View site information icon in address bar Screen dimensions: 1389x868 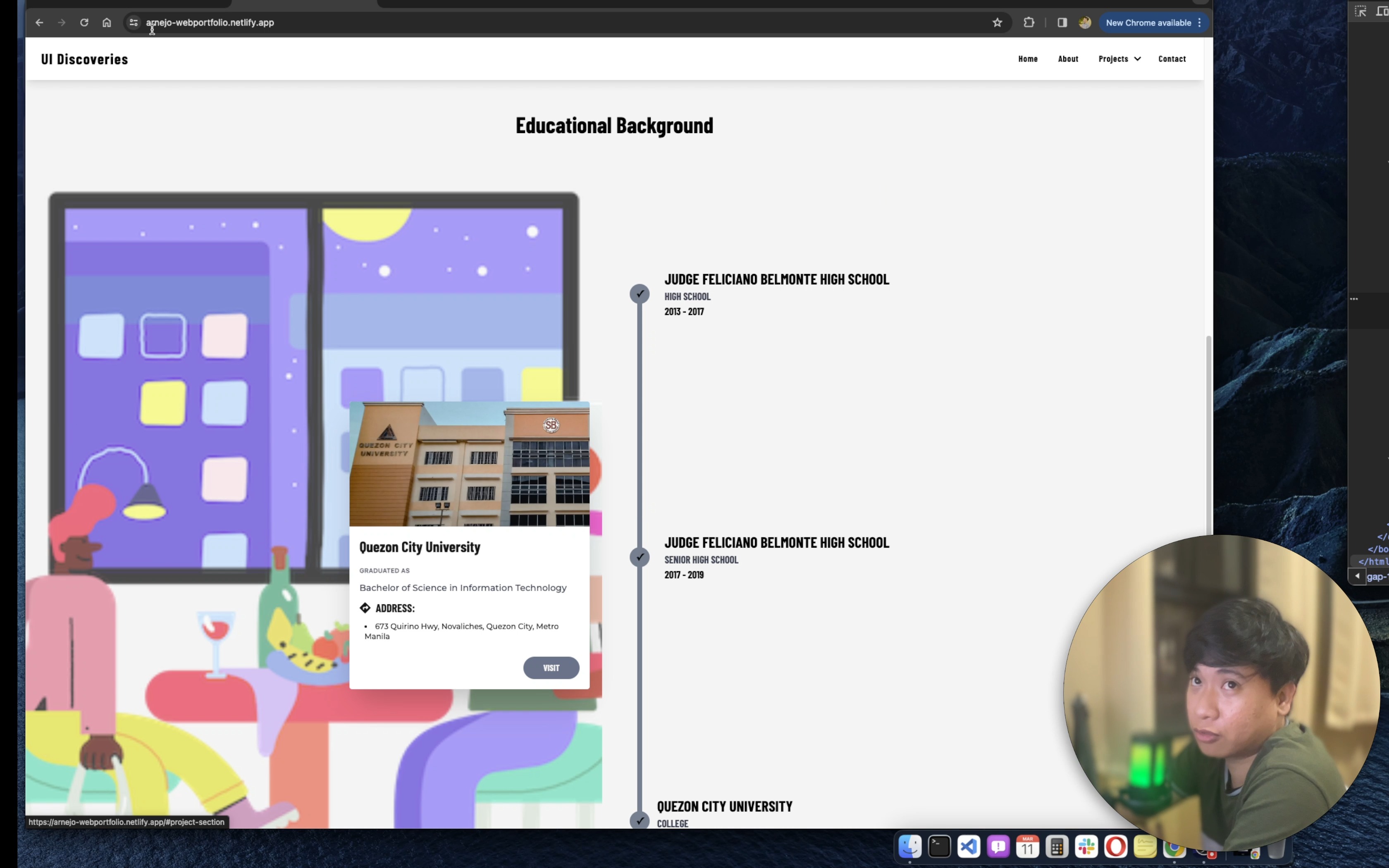click(134, 22)
